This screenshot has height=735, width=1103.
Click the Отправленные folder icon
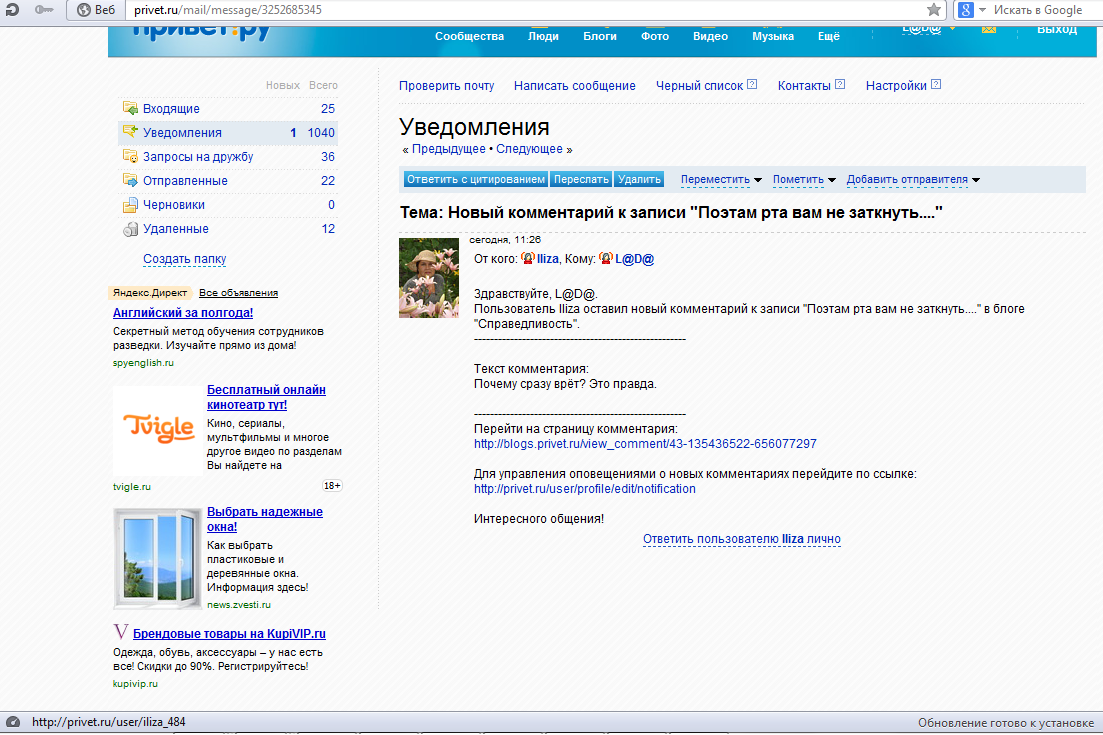click(x=130, y=179)
